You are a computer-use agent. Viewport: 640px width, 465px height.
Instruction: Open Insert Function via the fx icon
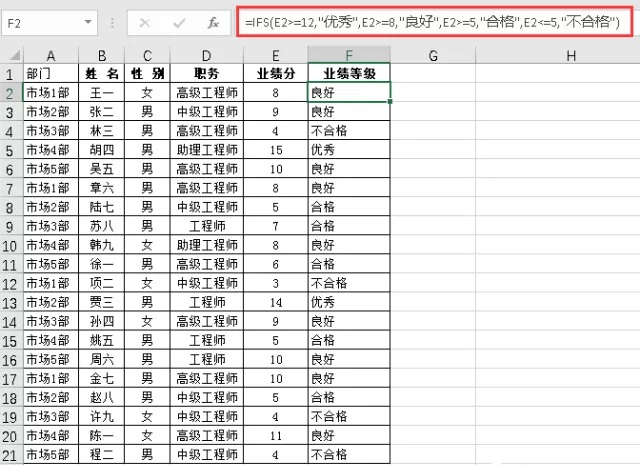[x=213, y=22]
